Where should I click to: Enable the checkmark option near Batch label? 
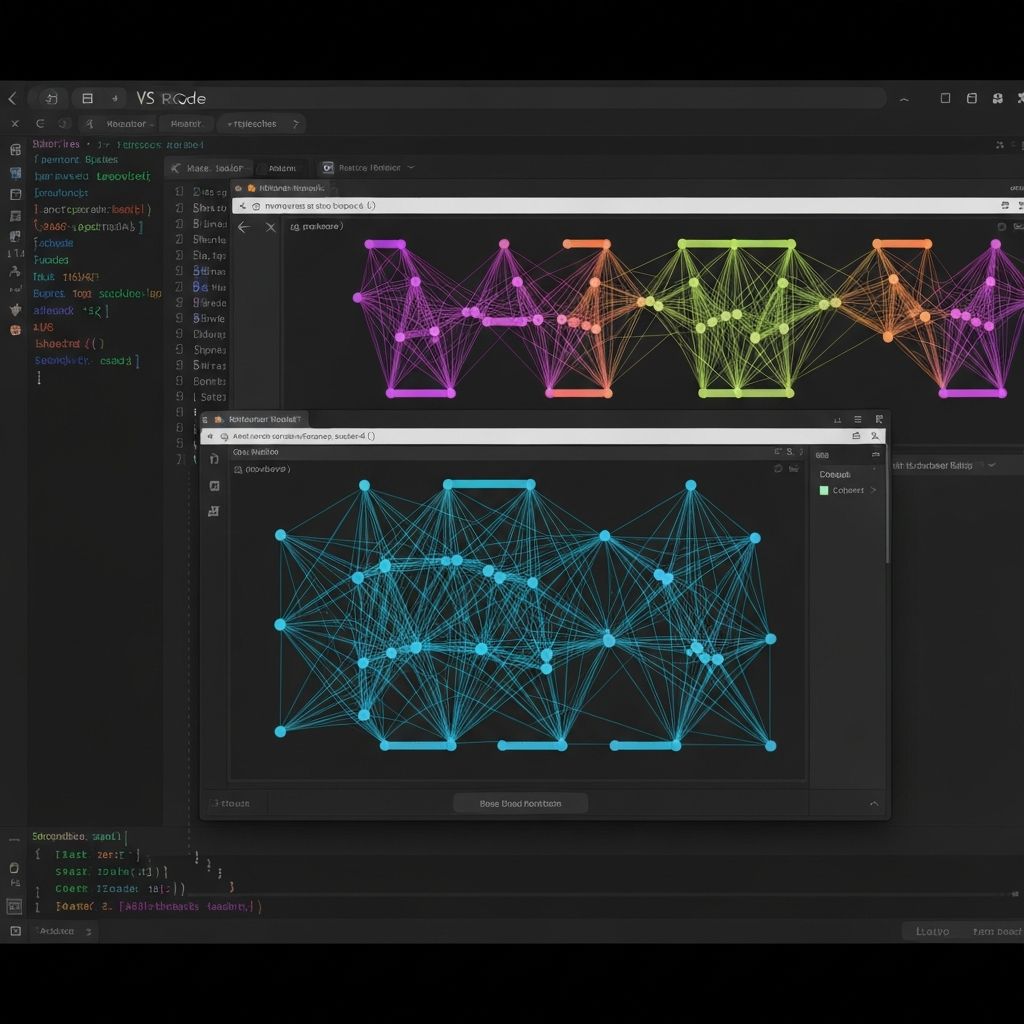tap(991, 465)
